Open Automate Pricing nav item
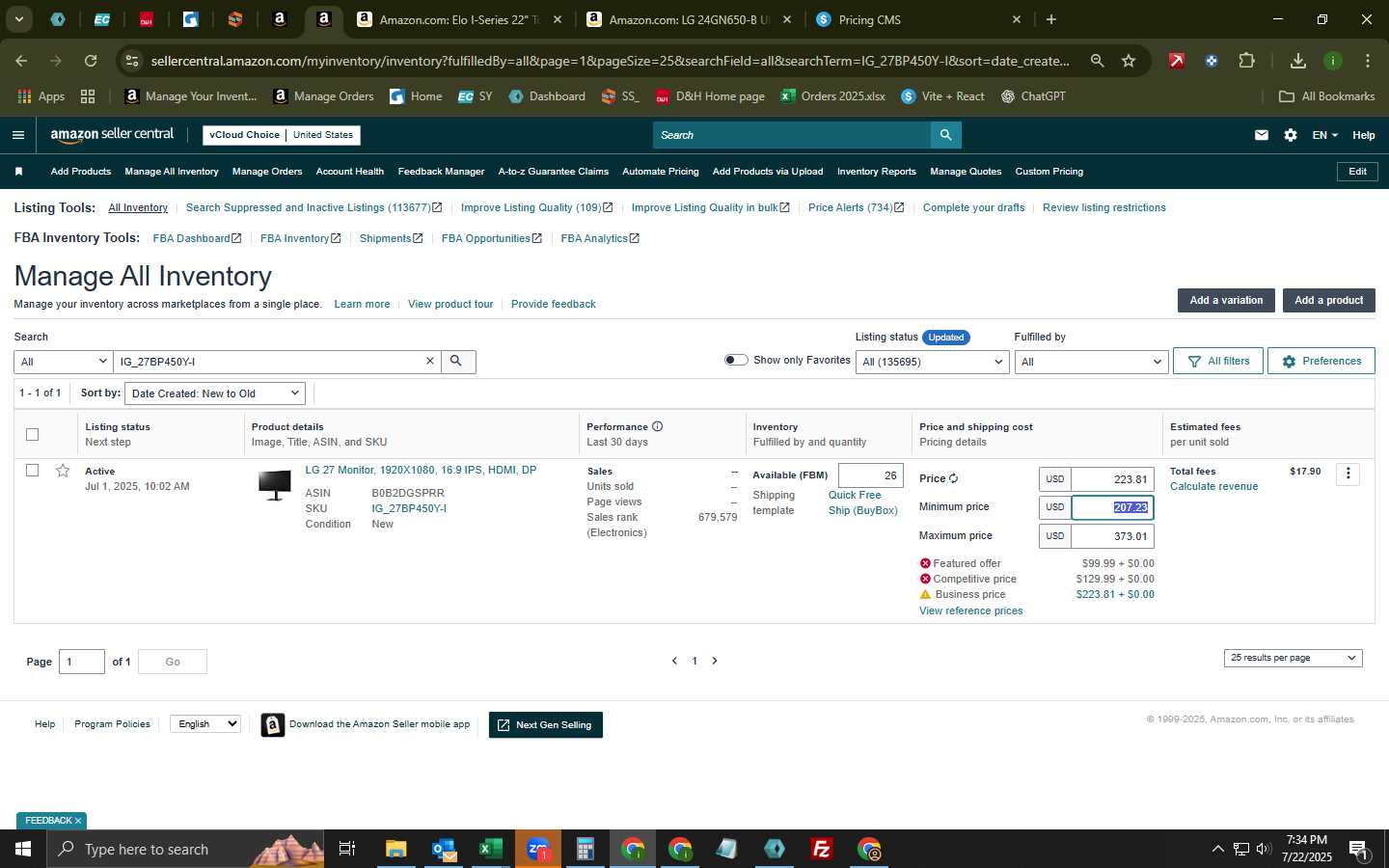This screenshot has width=1389, height=868. pyautogui.click(x=661, y=172)
